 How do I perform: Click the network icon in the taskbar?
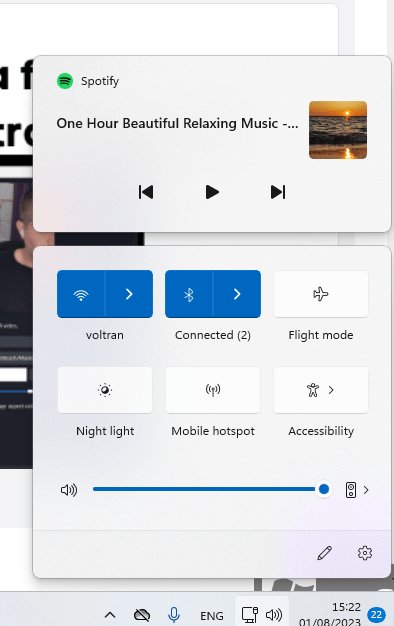click(250, 615)
